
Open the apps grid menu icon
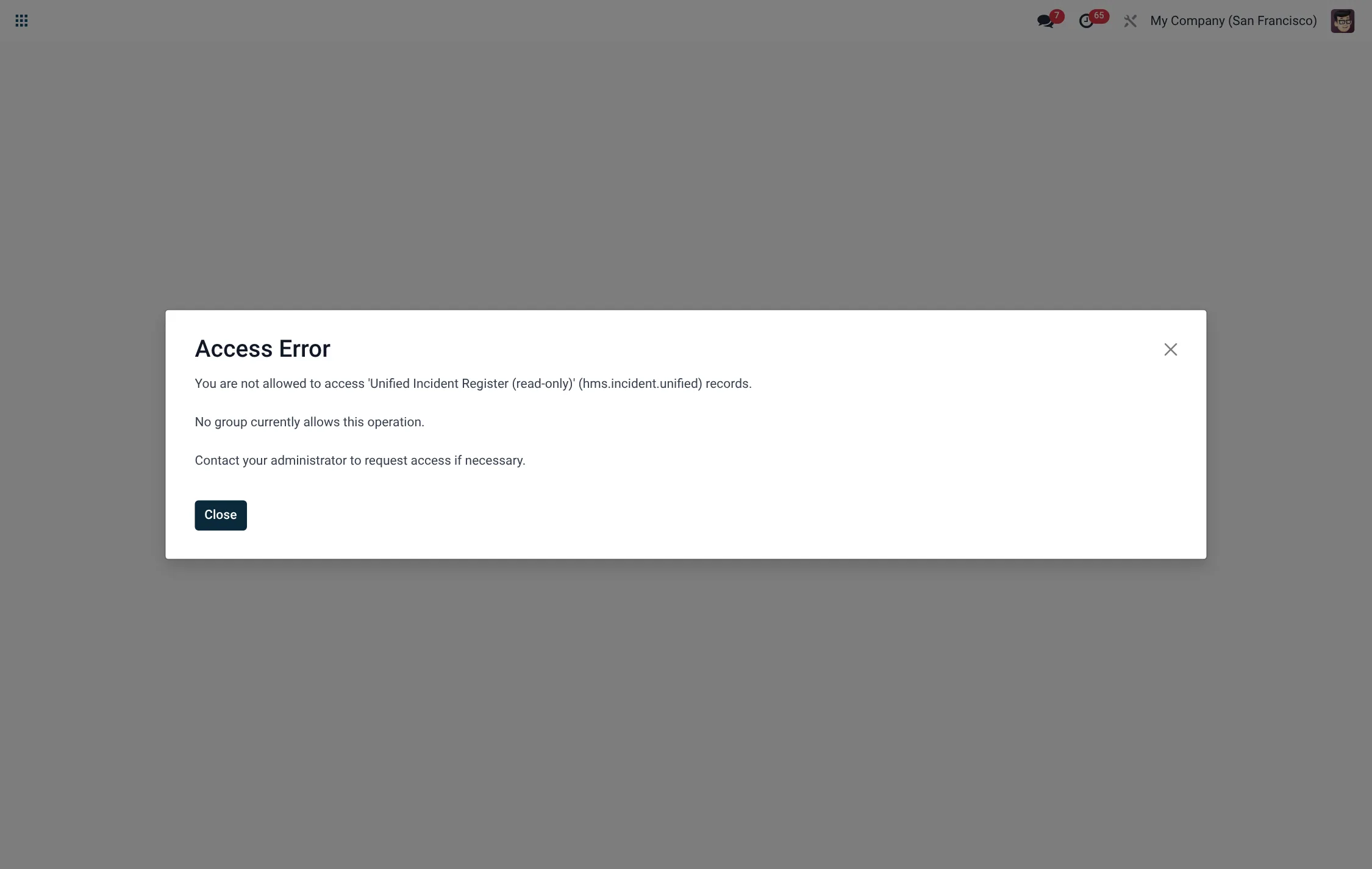click(x=21, y=21)
